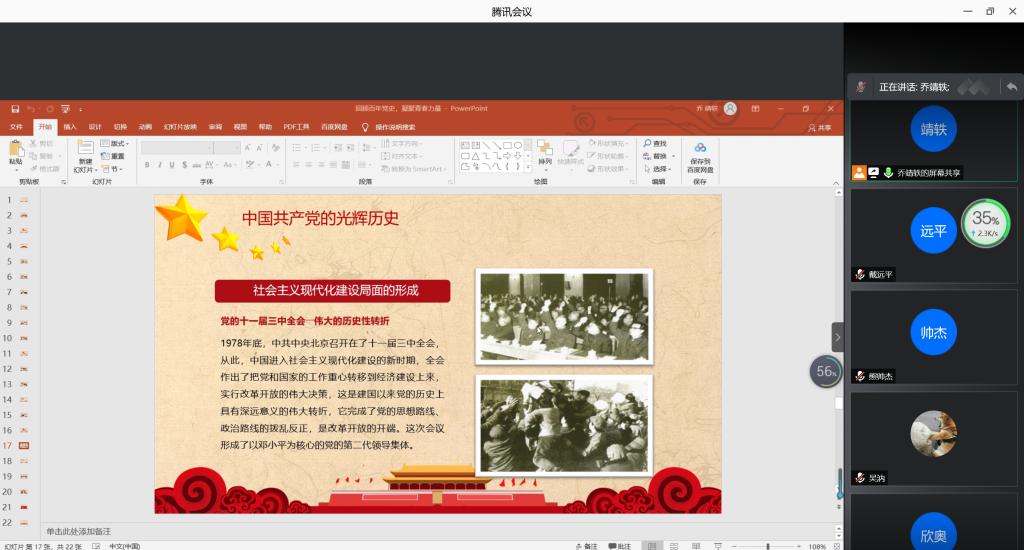Image resolution: width=1024 pixels, height=550 pixels.
Task: Click the zoom slider in the status bar
Action: pyautogui.click(x=770, y=546)
